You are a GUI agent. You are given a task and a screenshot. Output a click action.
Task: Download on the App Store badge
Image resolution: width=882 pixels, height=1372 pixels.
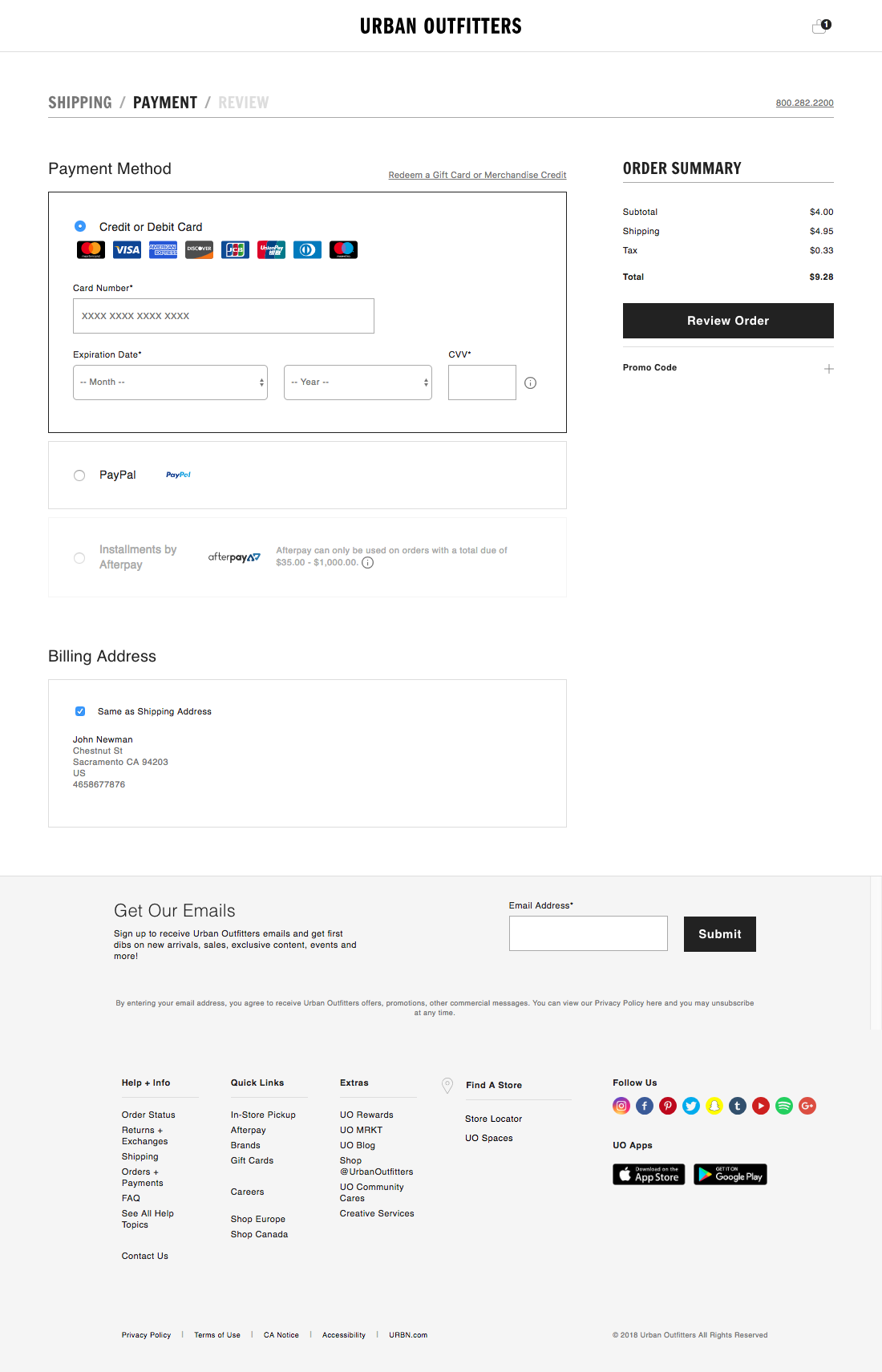click(x=649, y=1174)
